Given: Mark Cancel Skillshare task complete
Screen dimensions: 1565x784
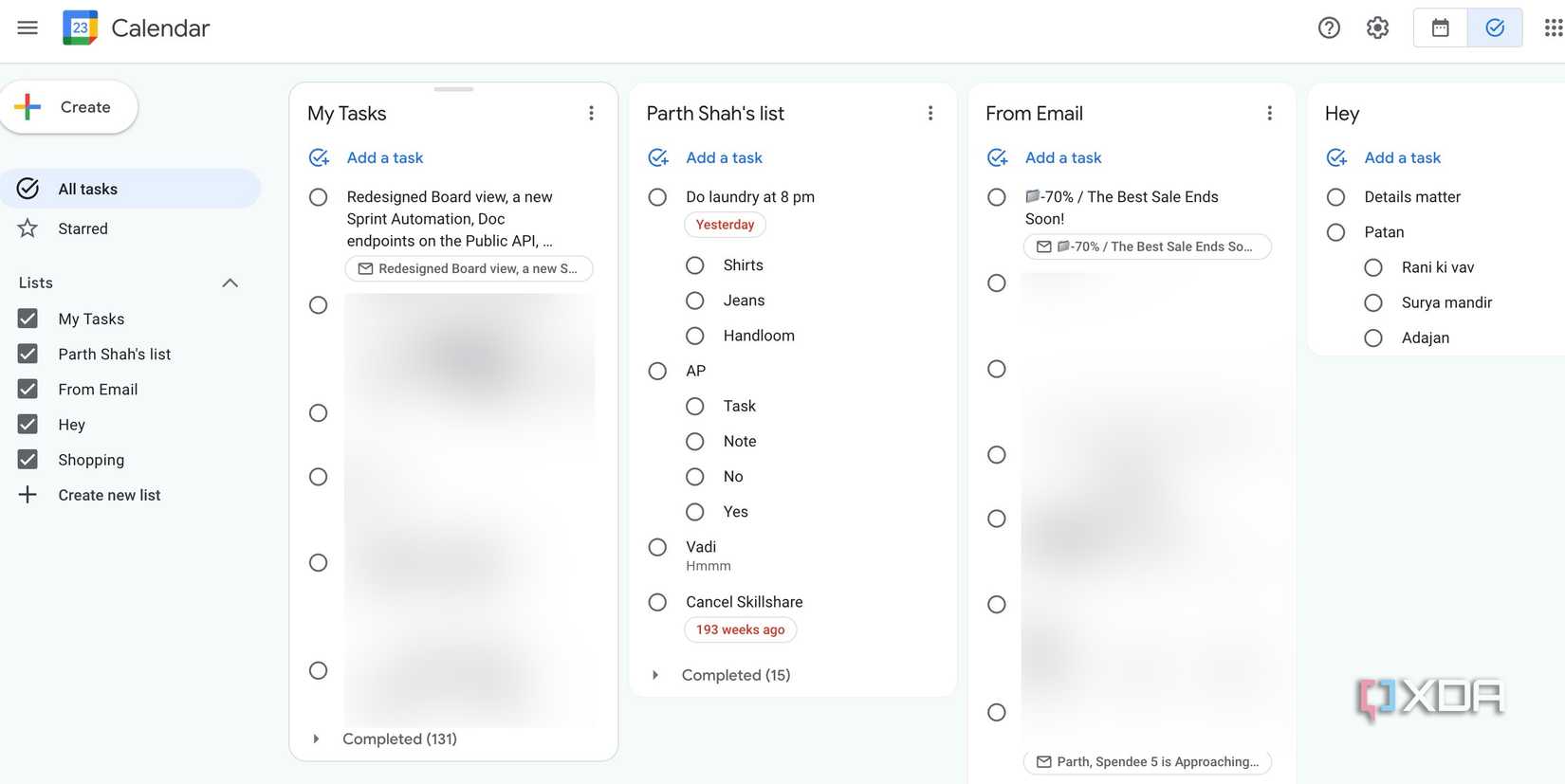Looking at the screenshot, I should point(657,602).
